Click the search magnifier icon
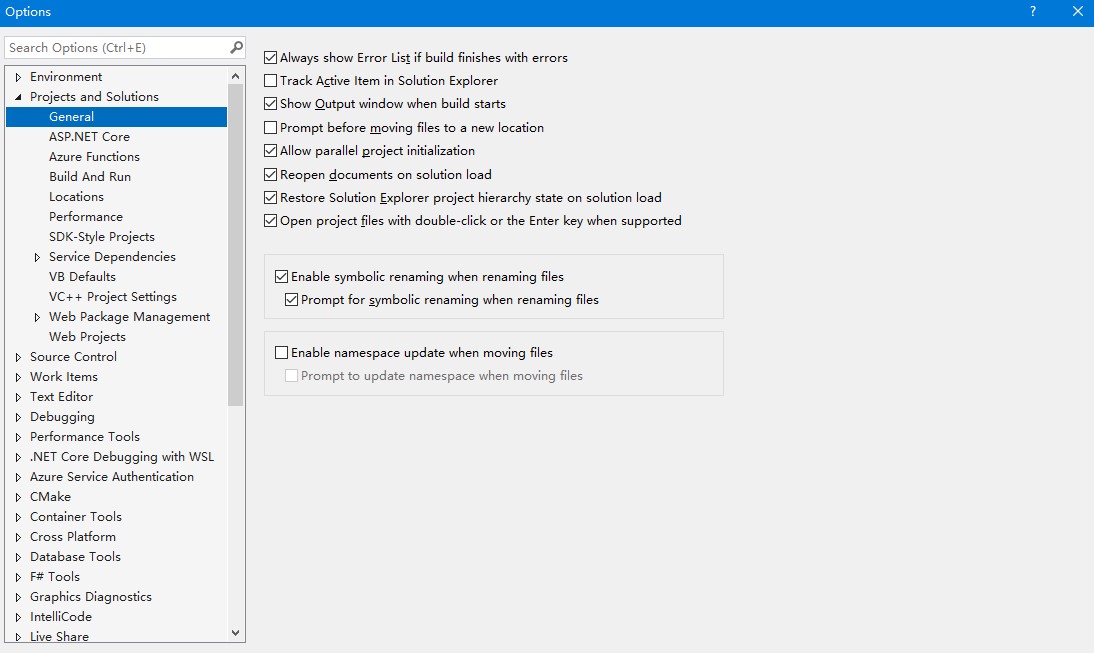 point(236,47)
